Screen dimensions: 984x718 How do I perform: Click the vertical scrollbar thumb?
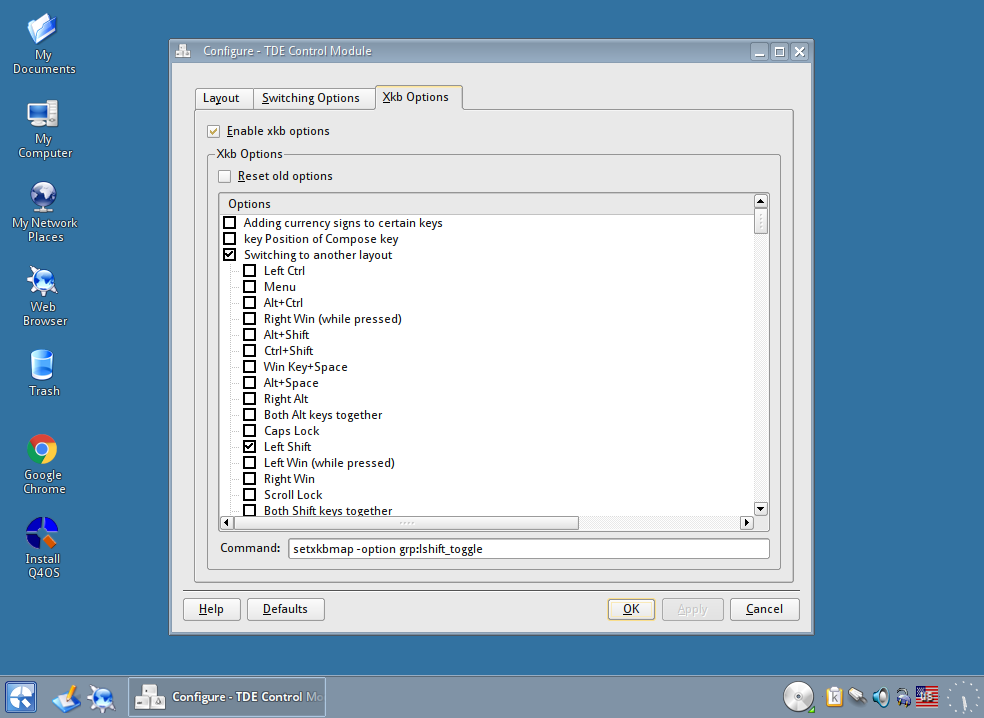coord(761,221)
